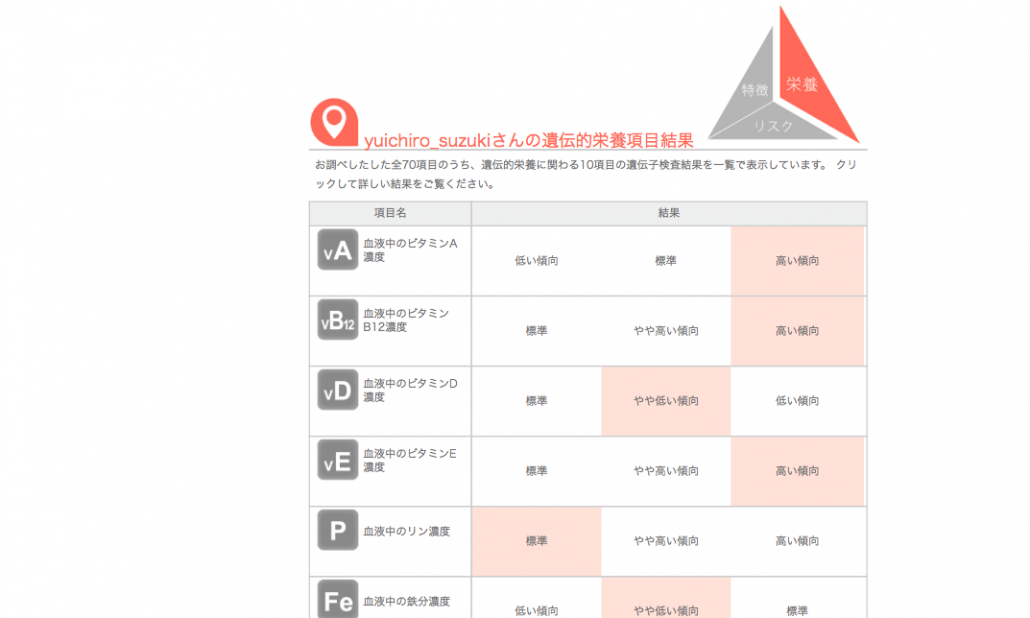This screenshot has height=618, width=1030.
Task: Click the vE vitamin E icon
Action: pyautogui.click(x=338, y=460)
